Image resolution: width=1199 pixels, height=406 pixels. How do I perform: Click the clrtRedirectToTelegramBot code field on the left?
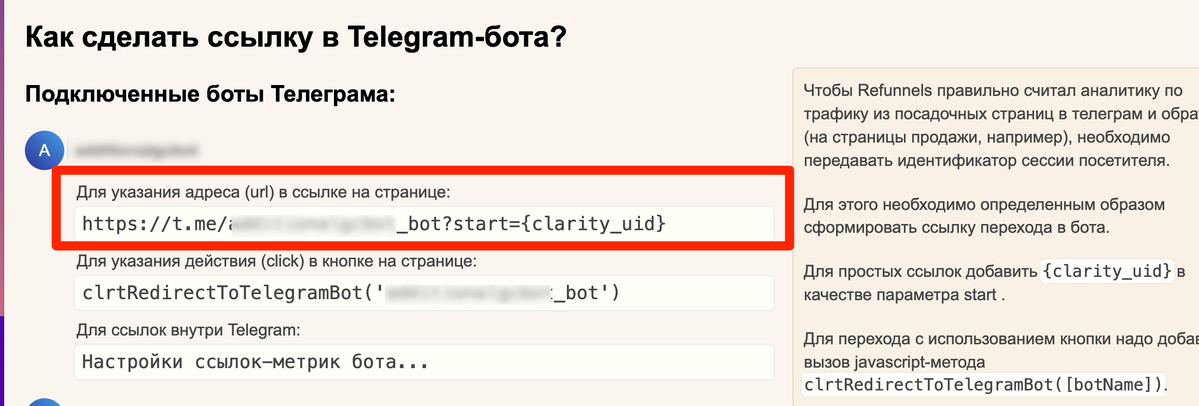424,292
